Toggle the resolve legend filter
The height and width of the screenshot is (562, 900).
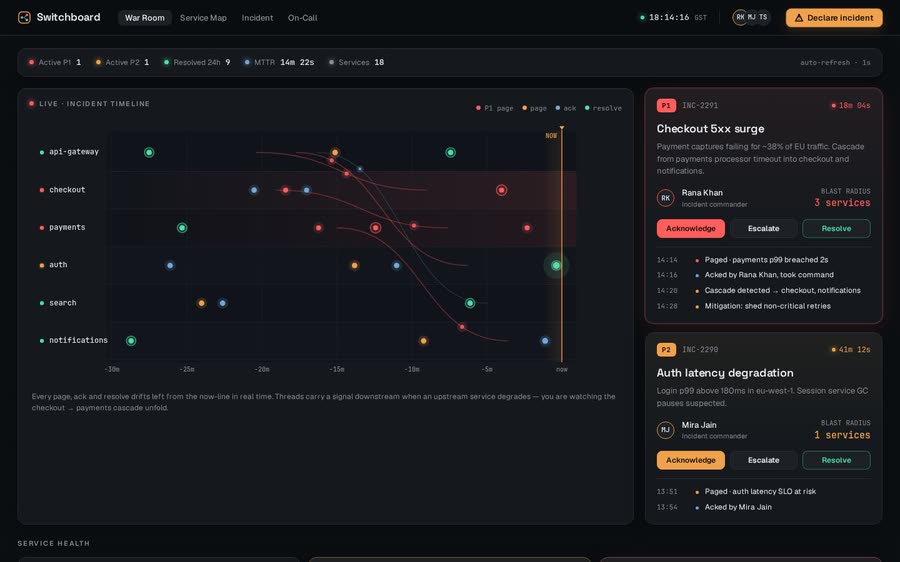coord(603,108)
